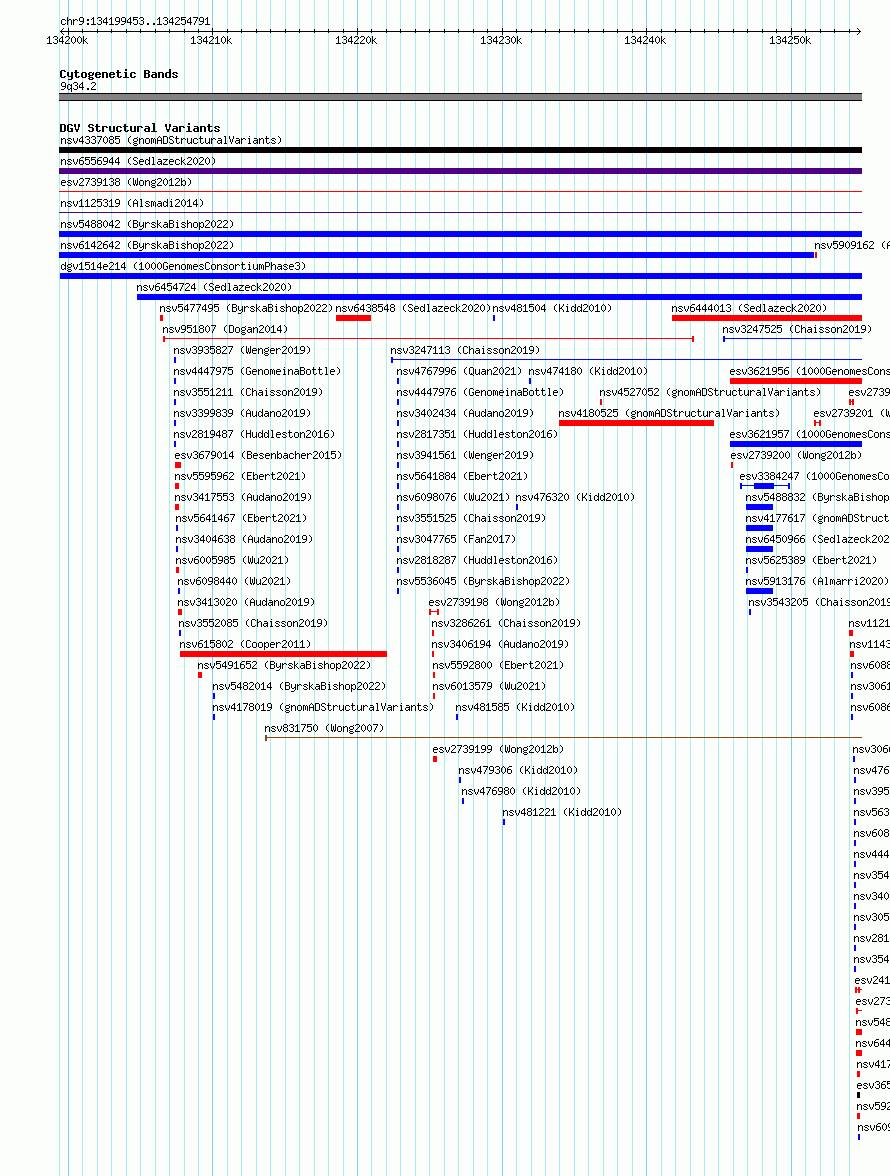This screenshot has height=1176, width=890.
Task: Click nsv3941561 (Wenger2019) variant label
Action: [x=465, y=455]
